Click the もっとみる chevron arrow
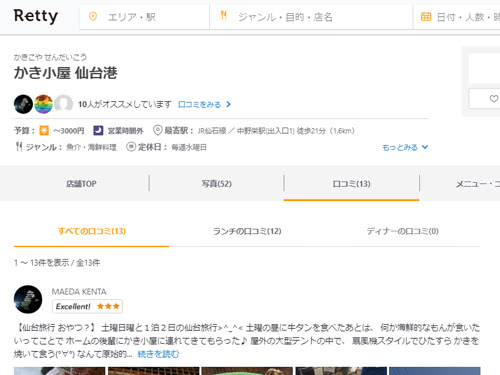Image resolution: width=500 pixels, height=375 pixels. pos(425,147)
